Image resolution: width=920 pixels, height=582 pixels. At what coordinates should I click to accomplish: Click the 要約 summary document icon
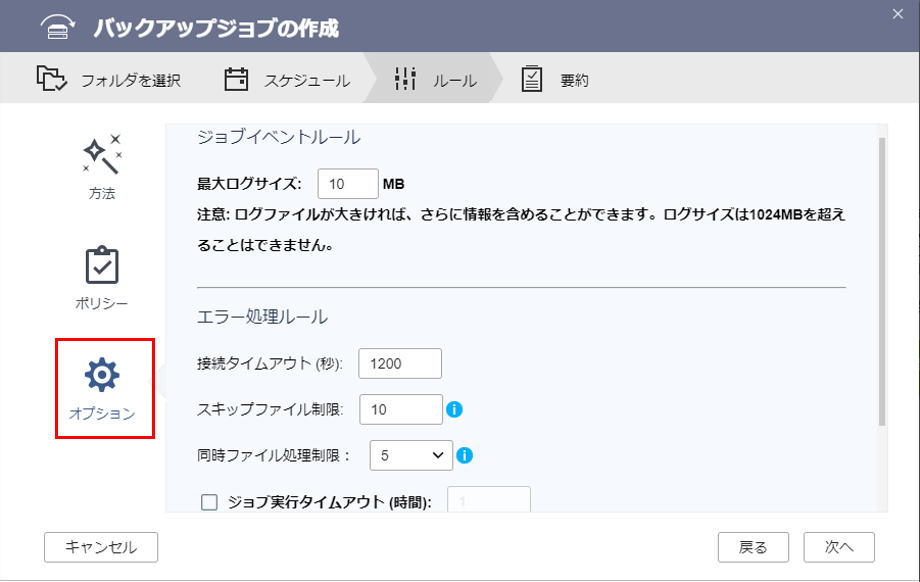tap(532, 79)
